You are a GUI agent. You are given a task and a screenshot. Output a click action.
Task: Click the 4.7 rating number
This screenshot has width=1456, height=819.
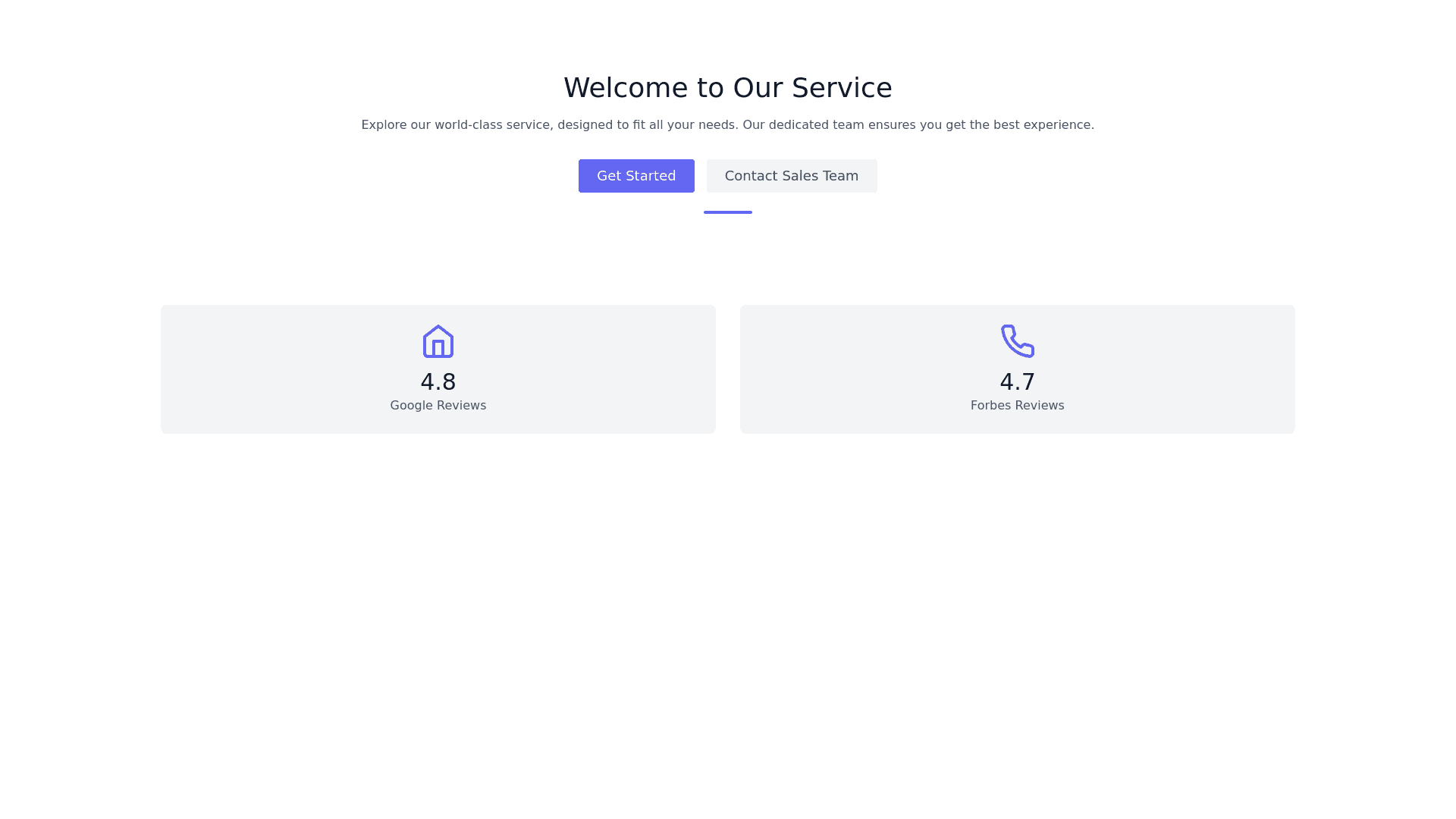(x=1017, y=381)
